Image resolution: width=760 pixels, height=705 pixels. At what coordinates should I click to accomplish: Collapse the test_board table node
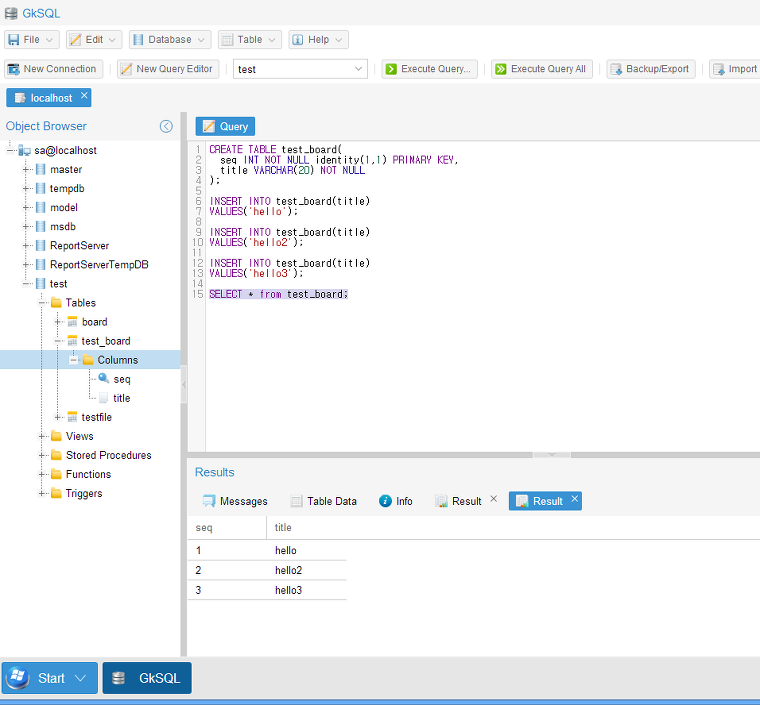pos(58,341)
